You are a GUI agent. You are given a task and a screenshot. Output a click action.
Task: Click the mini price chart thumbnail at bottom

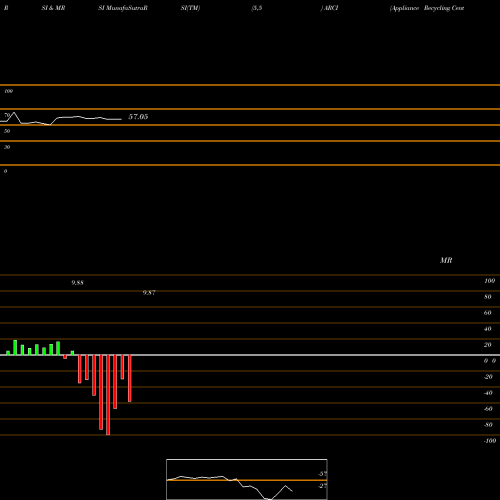(247, 479)
